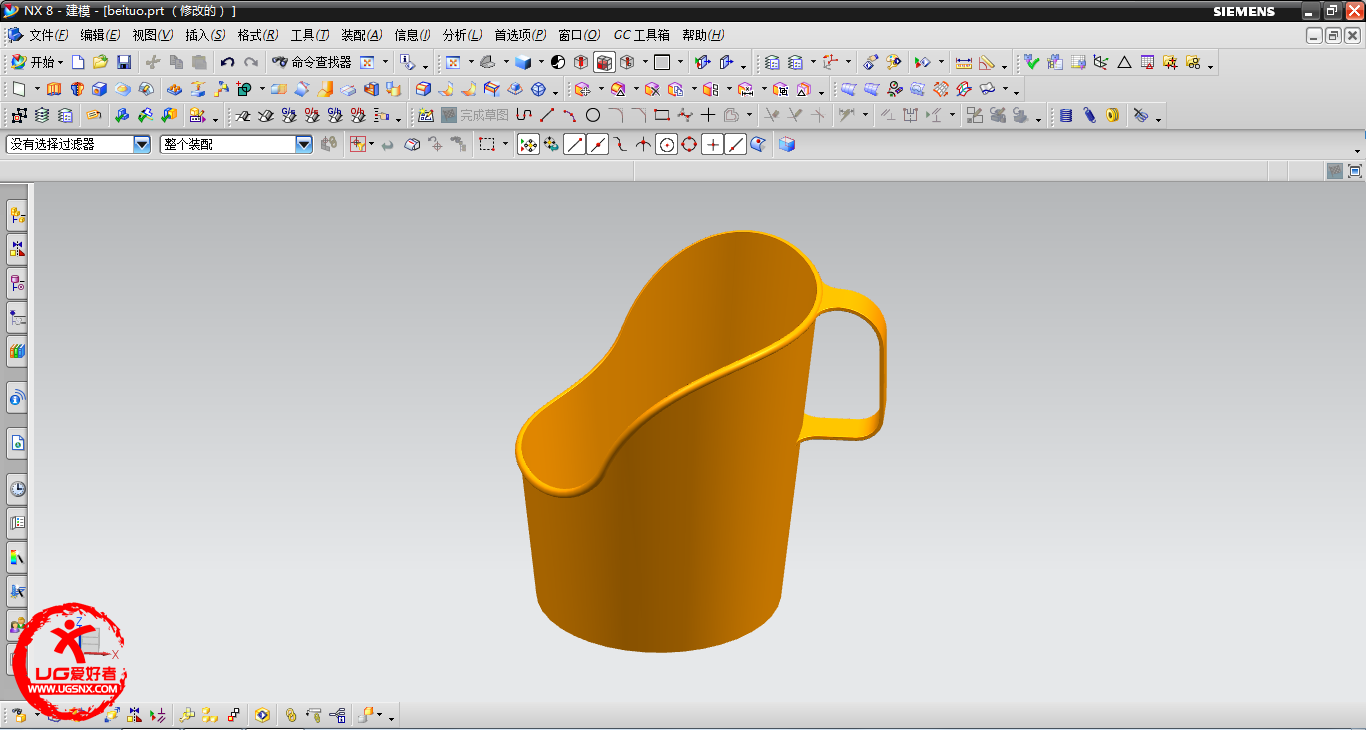Toggle Quadrant Point snap

point(689,144)
